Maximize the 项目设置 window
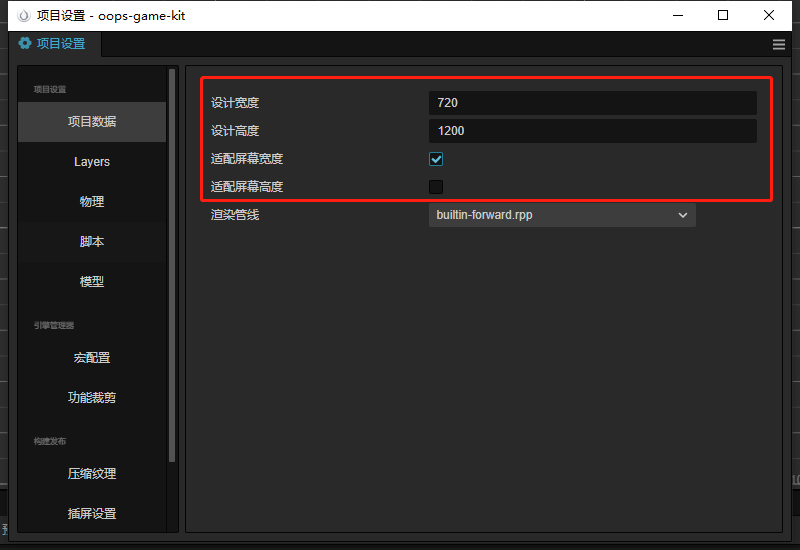The width and height of the screenshot is (800, 550). 723,15
